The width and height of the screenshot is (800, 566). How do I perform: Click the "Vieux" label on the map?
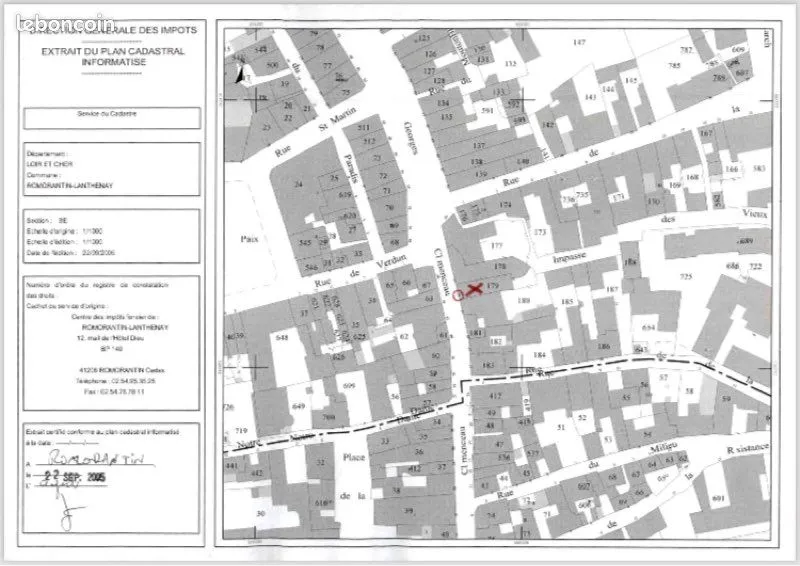755,213
